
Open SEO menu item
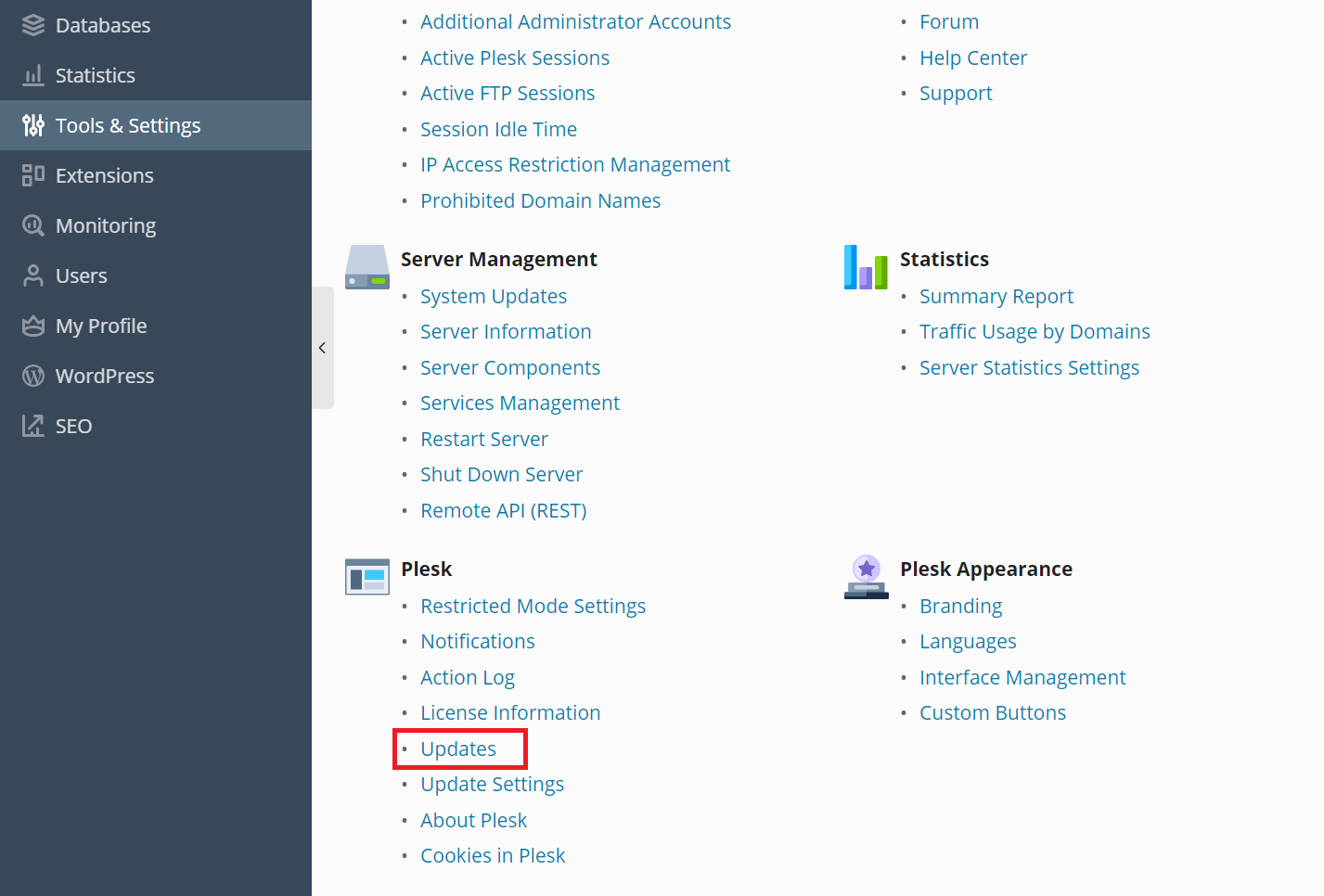(156, 426)
